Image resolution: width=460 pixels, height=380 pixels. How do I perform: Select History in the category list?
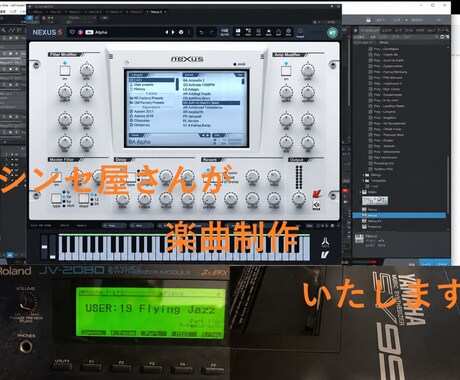(x=139, y=89)
